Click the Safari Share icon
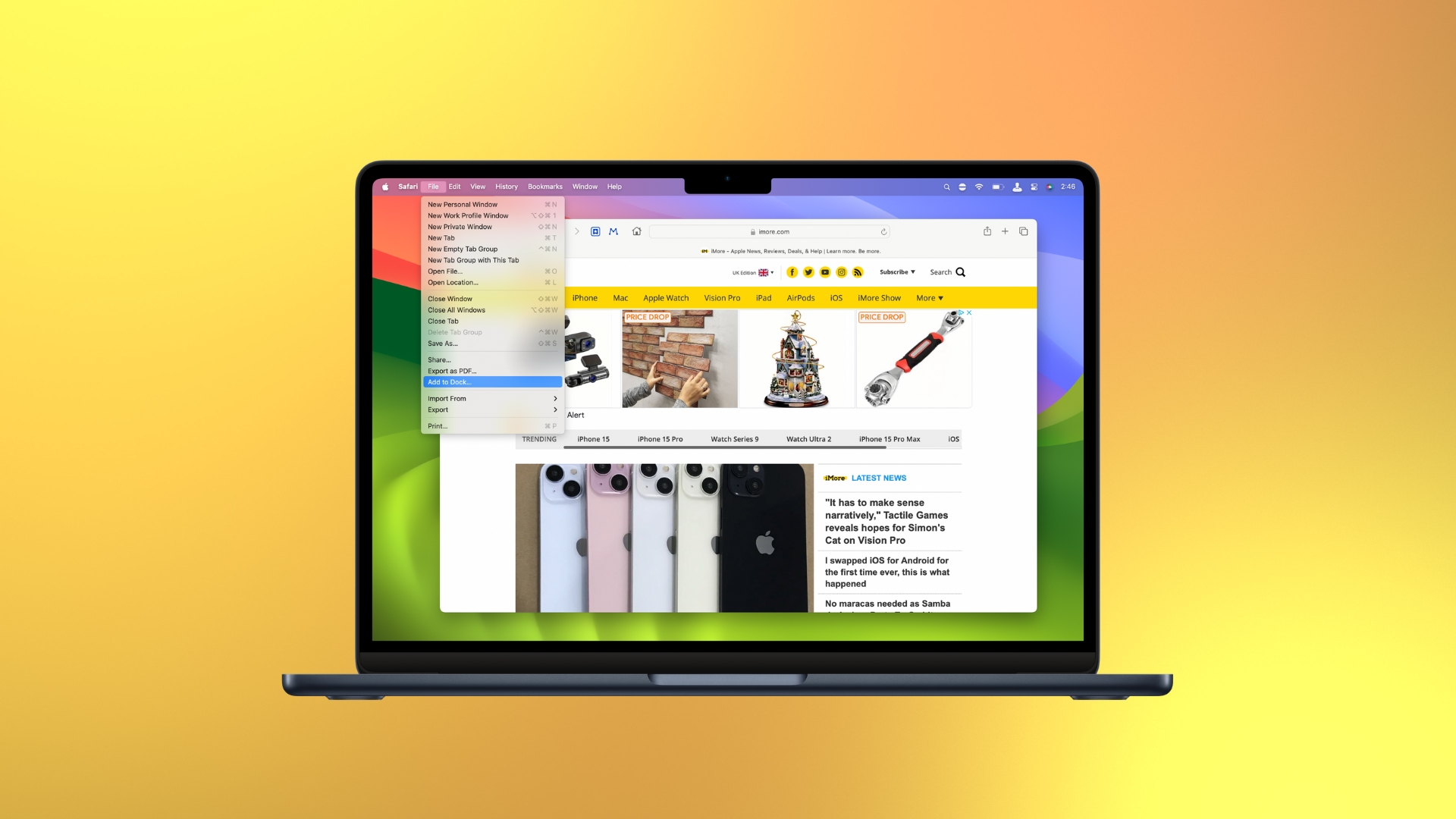This screenshot has height=819, width=1456. click(x=987, y=231)
